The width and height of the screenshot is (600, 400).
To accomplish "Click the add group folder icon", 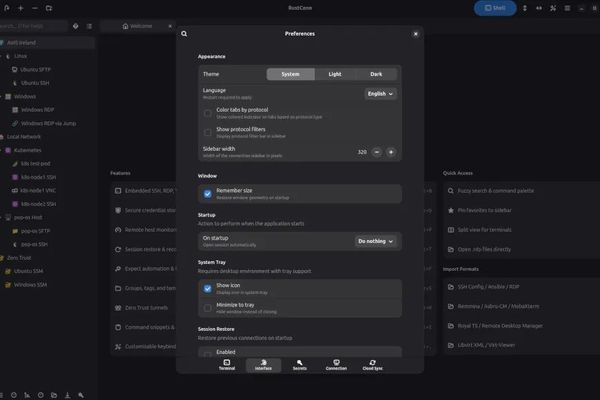I will point(49,8).
